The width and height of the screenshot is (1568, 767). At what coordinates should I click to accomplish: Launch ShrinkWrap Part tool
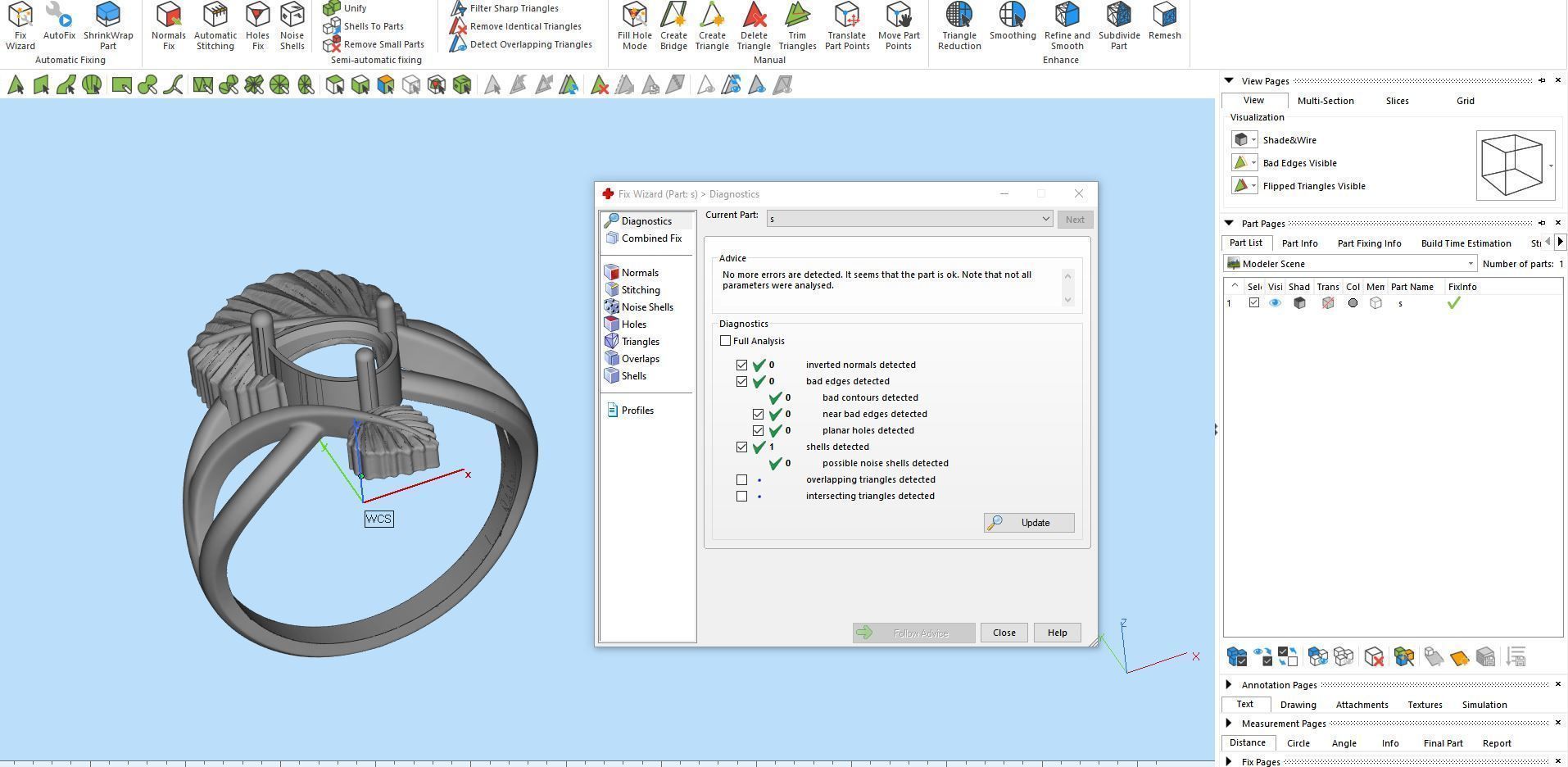coord(108,25)
